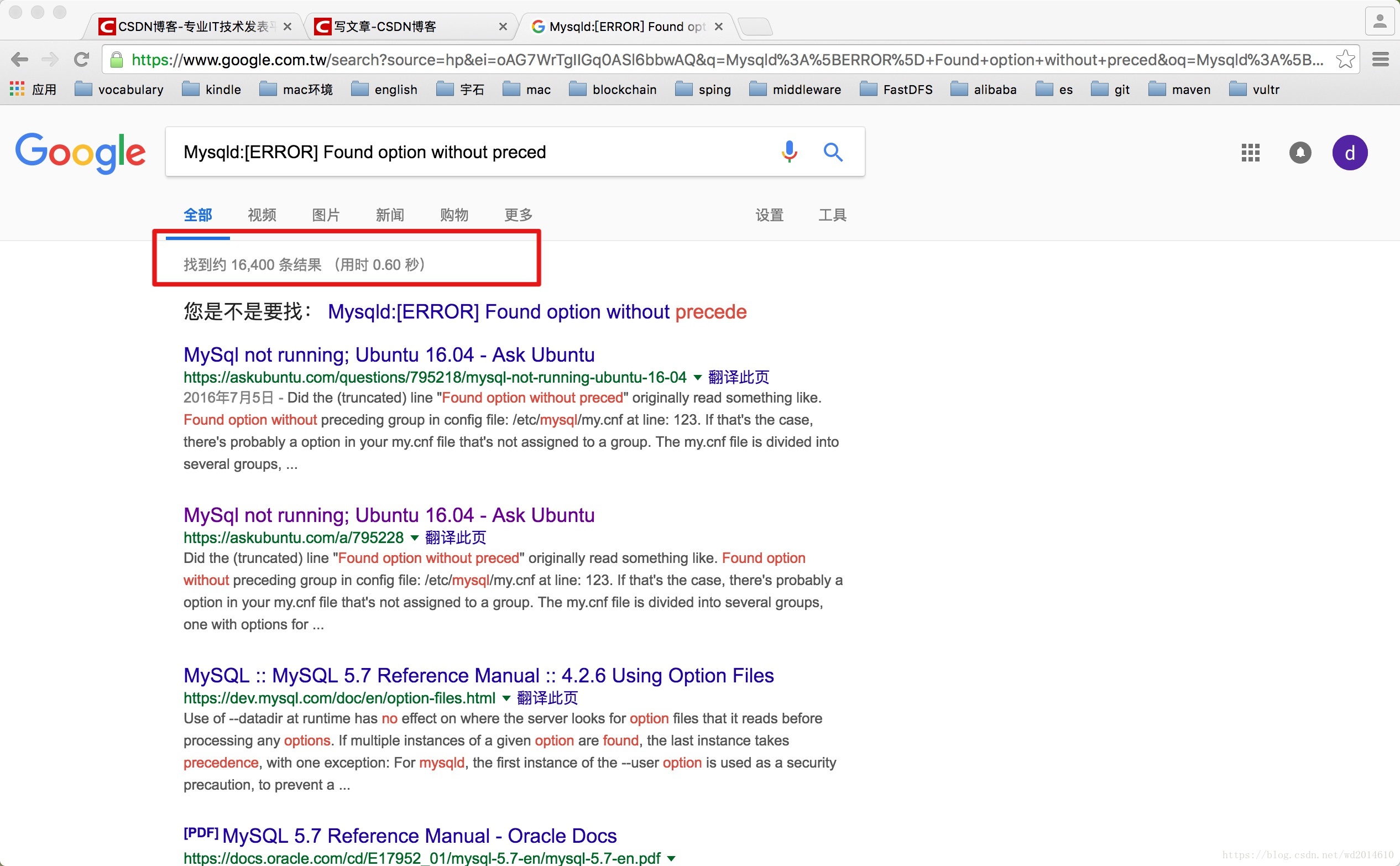Open the vultr bookmark folder
Screen dimensions: 1400x866
pyautogui.click(x=1255, y=90)
